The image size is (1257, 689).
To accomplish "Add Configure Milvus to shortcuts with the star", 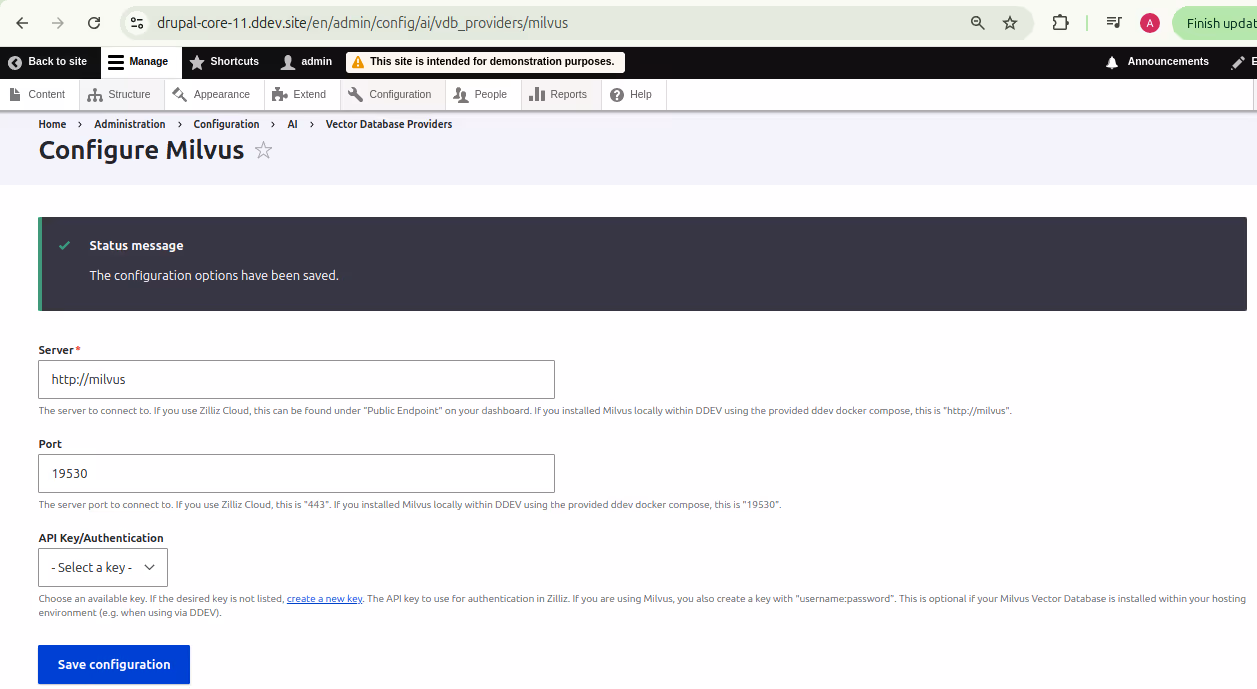I will (x=263, y=150).
